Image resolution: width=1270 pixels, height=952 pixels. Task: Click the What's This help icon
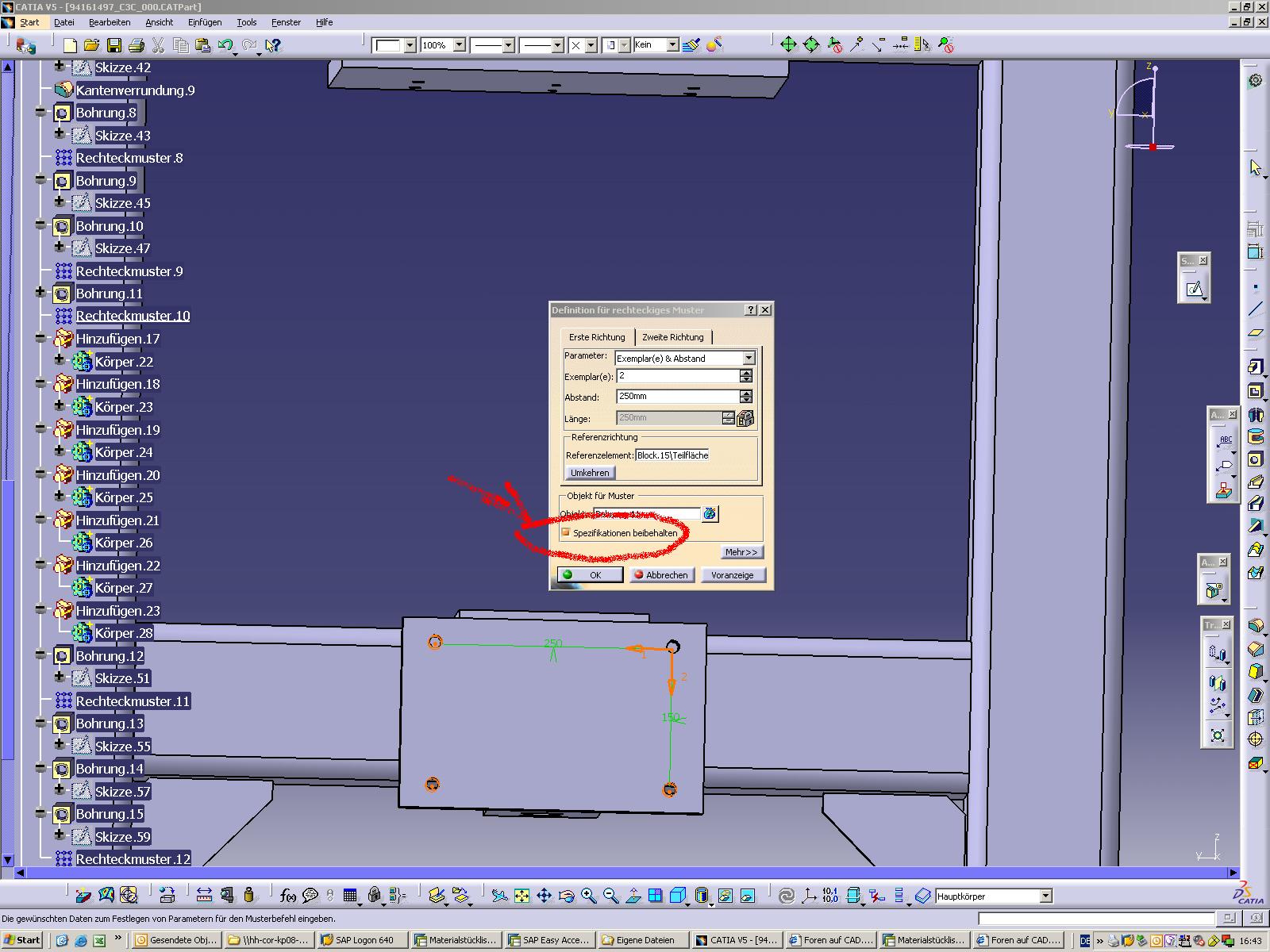273,45
